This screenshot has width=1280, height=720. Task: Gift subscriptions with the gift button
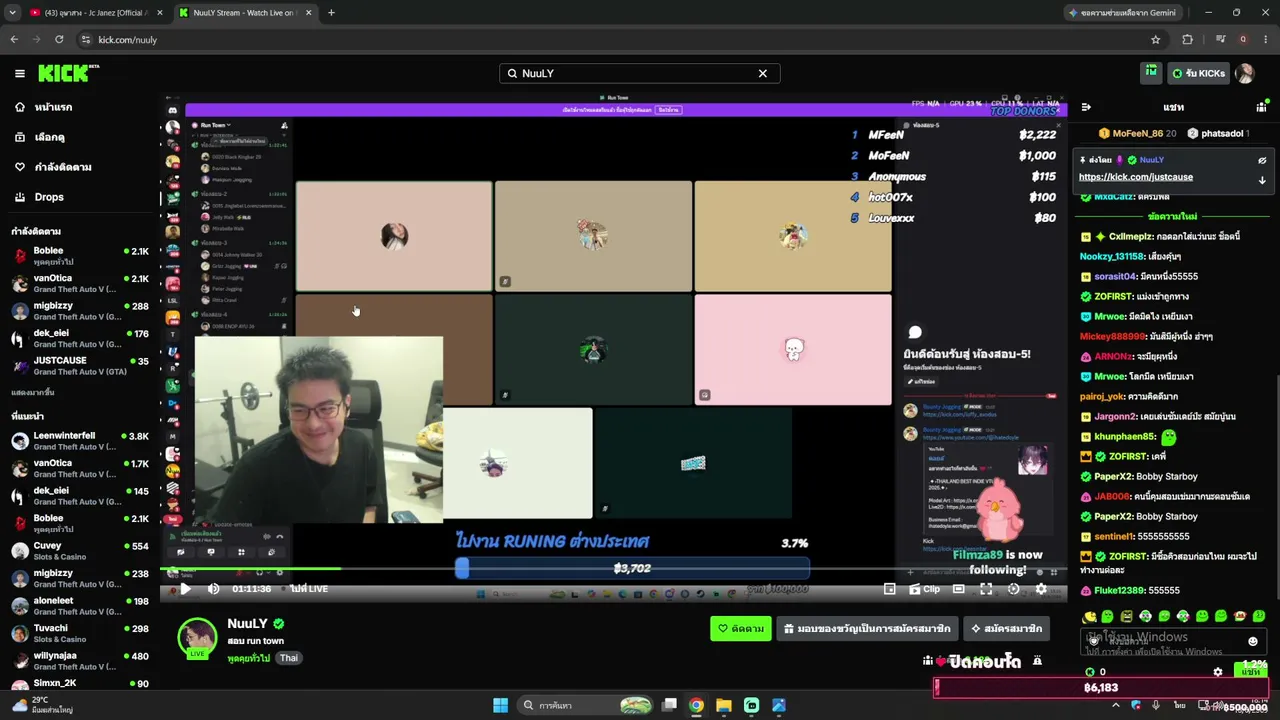pos(867,629)
